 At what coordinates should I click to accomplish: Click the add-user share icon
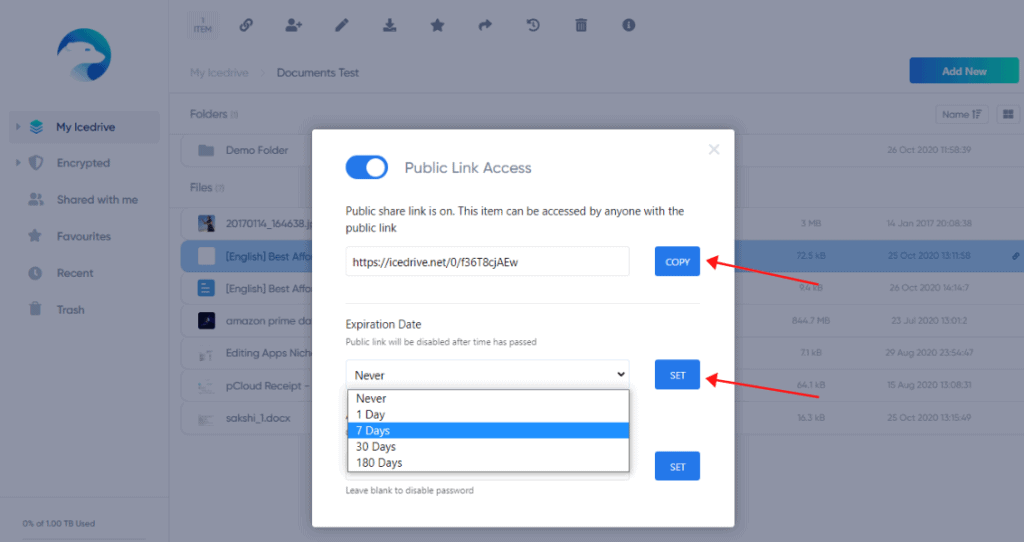[x=294, y=25]
